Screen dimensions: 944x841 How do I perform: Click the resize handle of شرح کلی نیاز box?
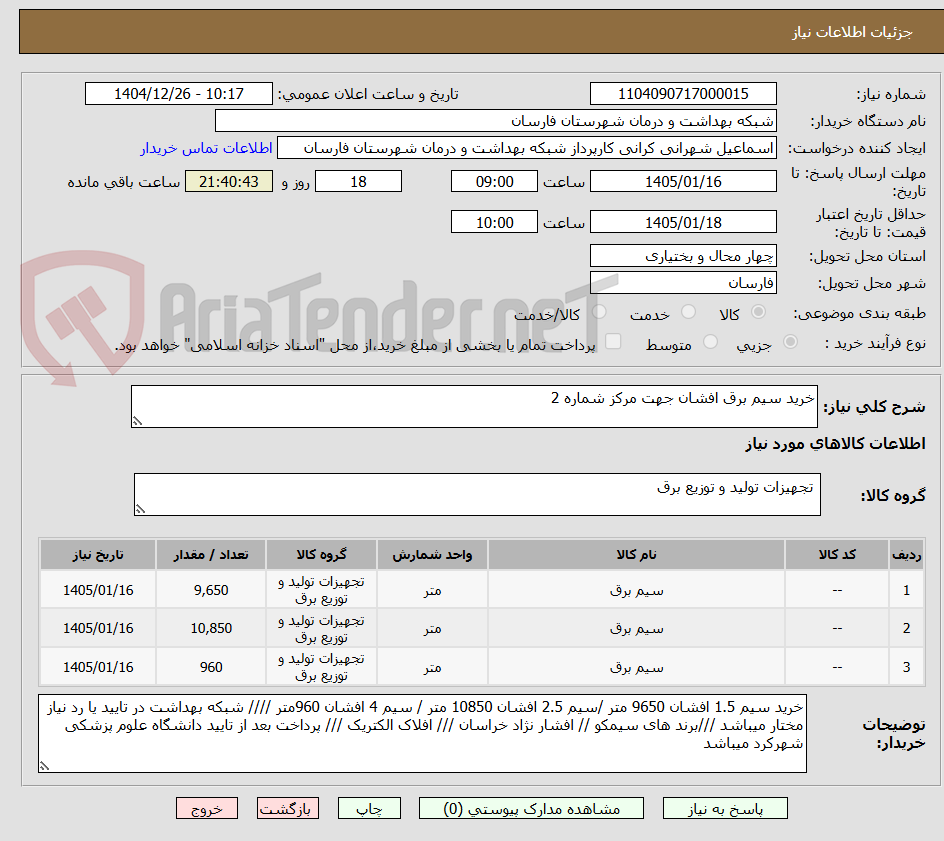pos(137,421)
